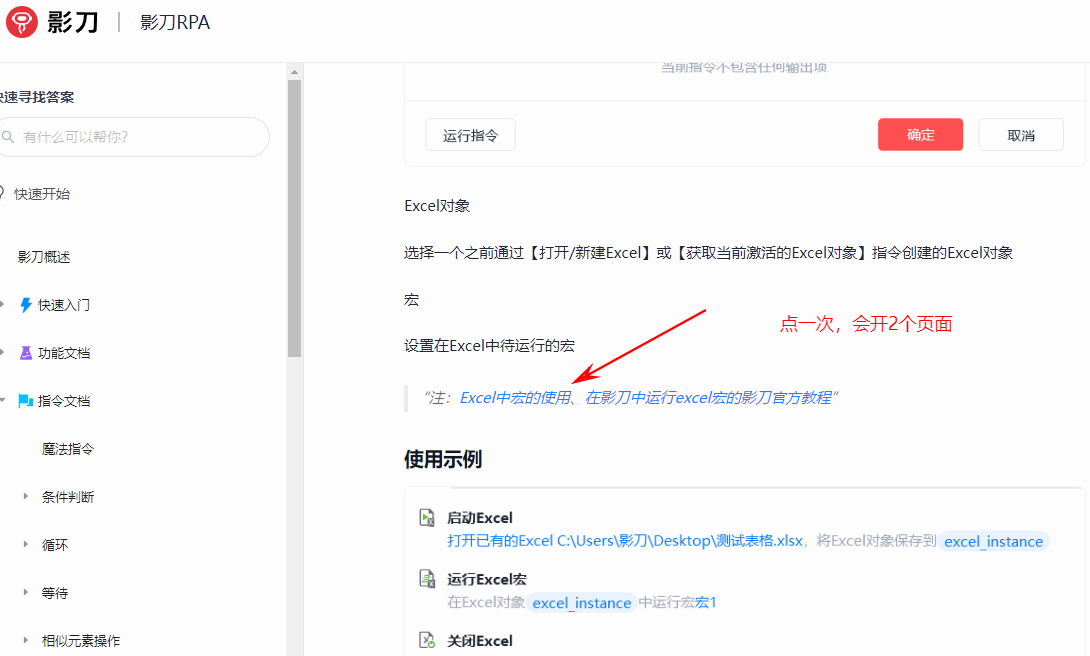Screen dimensions: 1090x656
Task: Click the sidebar vertical scrollbar thumb
Action: [295, 218]
